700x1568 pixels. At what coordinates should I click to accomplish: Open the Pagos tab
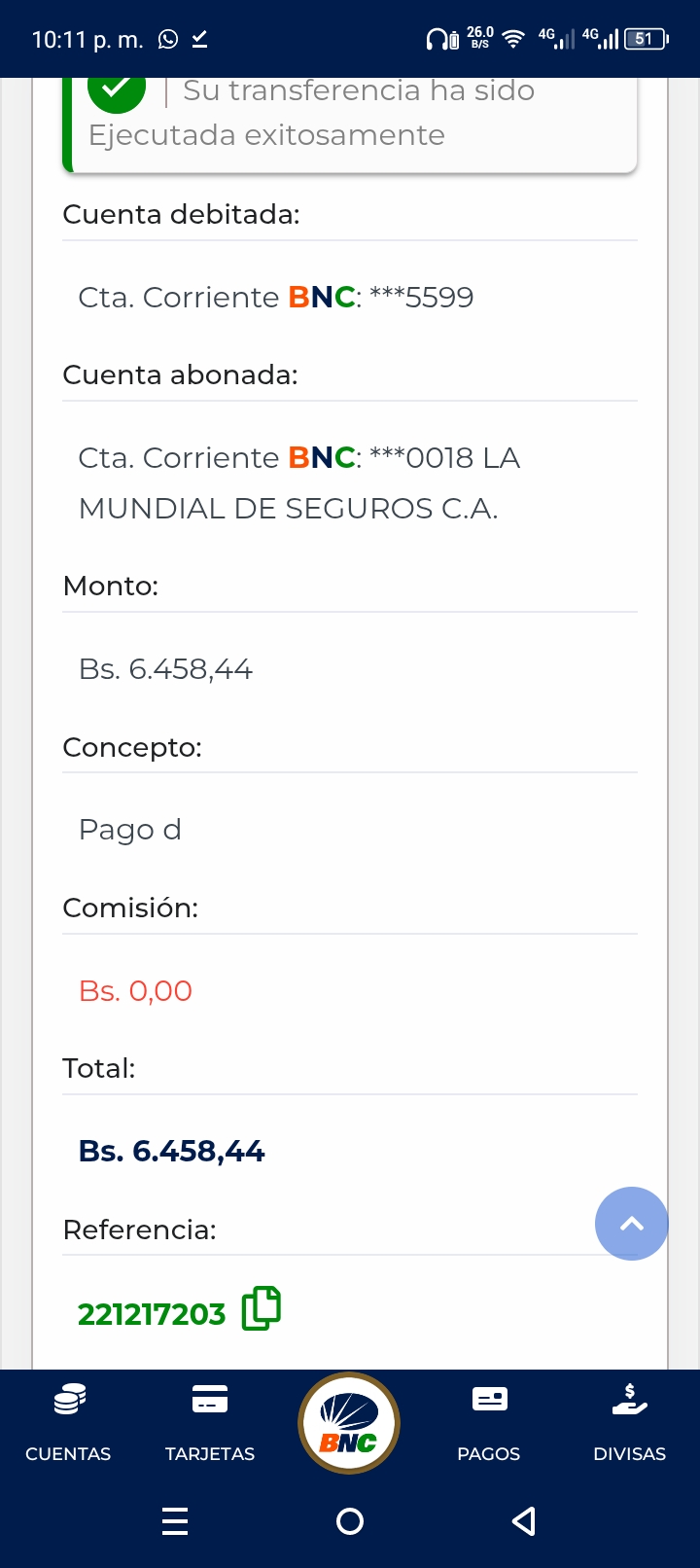click(489, 1424)
